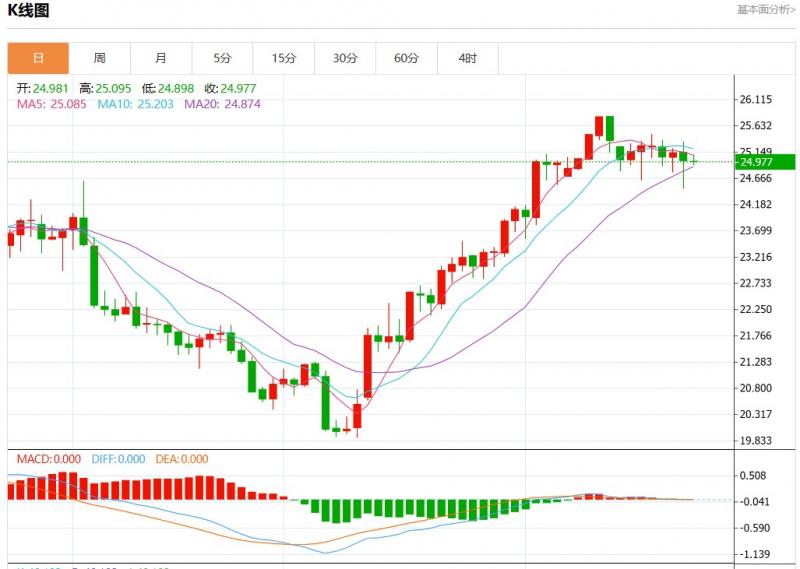
Task: Click the DIFF indicator label
Action: [119, 459]
